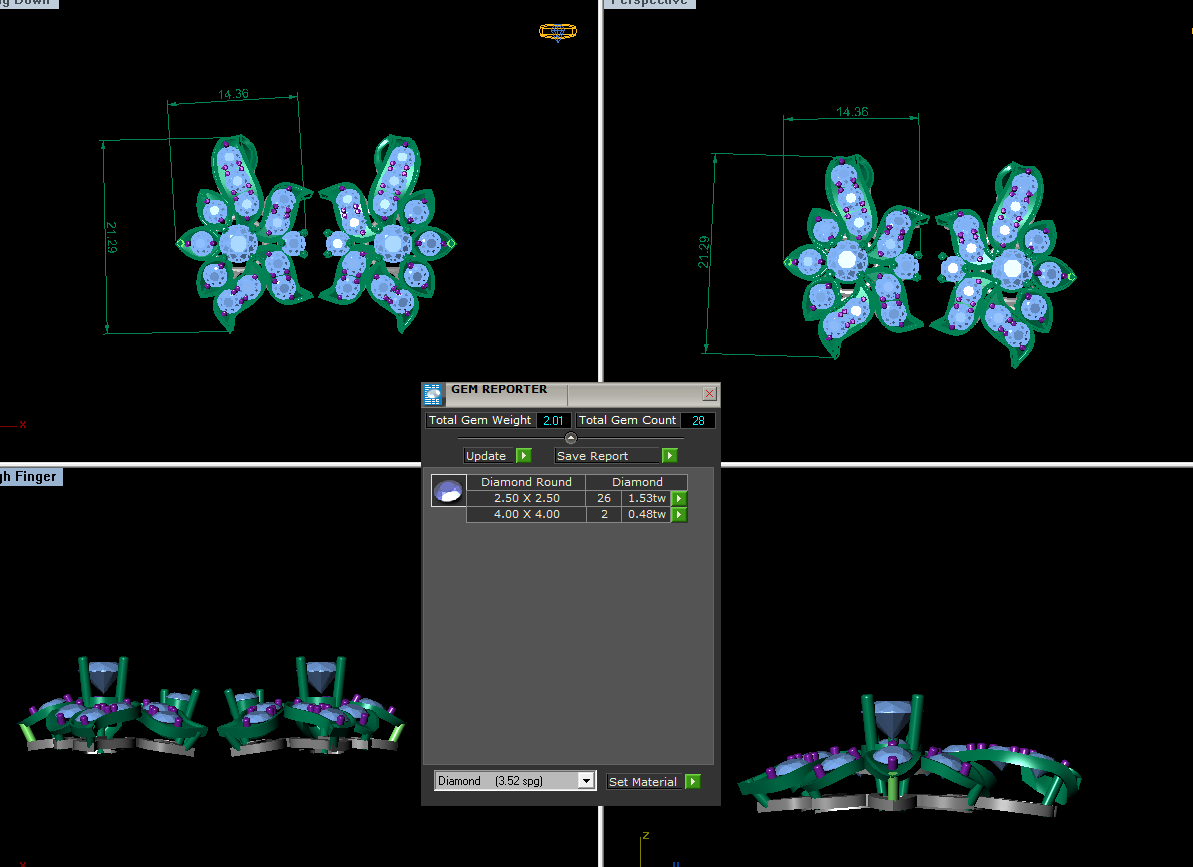Click the green arrow for 2.50 X 2.50 row
The width and height of the screenshot is (1193, 867).
679,498
